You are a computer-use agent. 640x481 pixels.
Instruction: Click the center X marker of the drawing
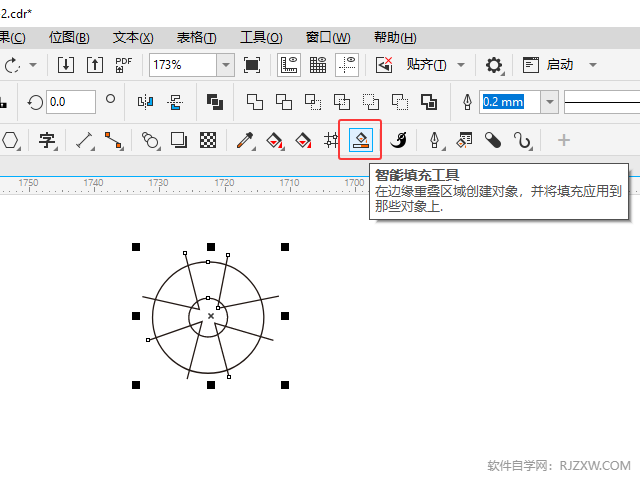[211, 316]
